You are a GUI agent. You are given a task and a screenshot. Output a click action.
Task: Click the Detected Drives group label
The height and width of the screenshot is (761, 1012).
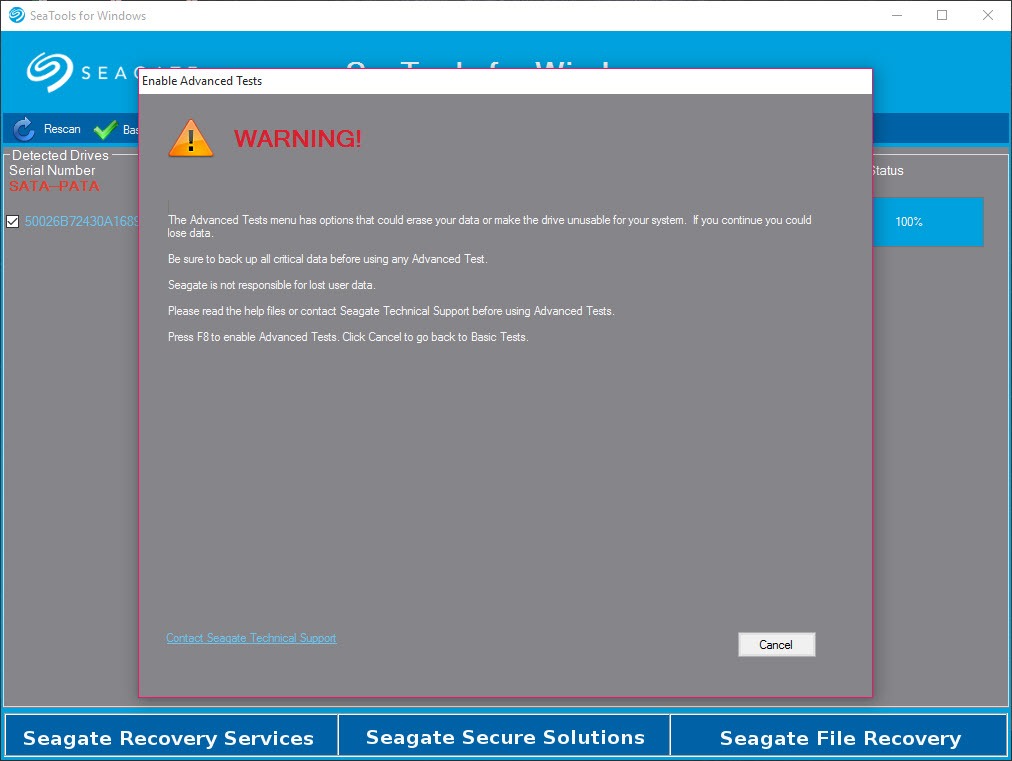pyautogui.click(x=60, y=155)
